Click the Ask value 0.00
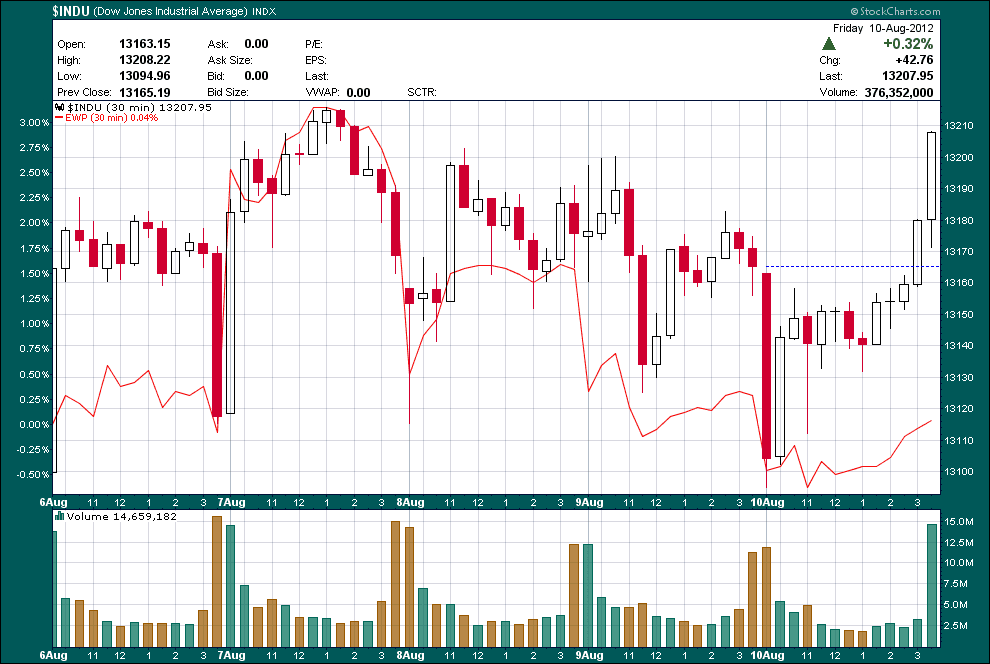 256,44
